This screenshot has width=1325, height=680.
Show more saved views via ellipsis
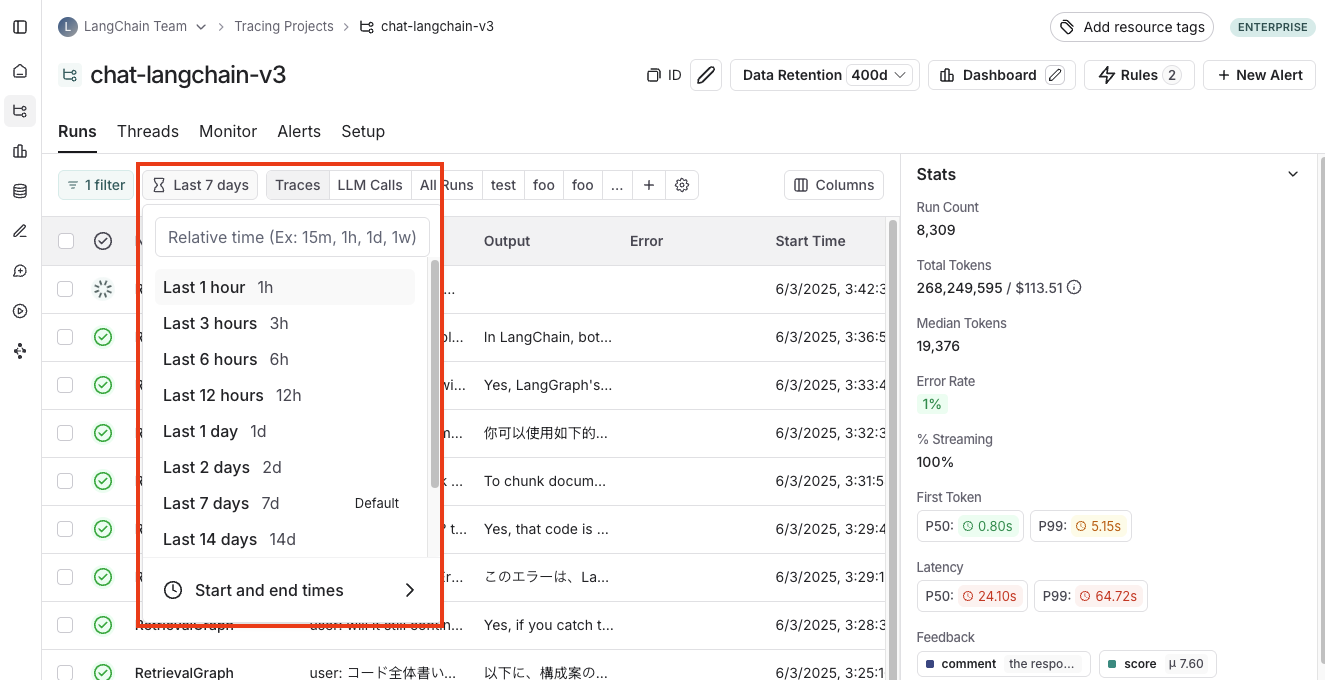(x=616, y=185)
